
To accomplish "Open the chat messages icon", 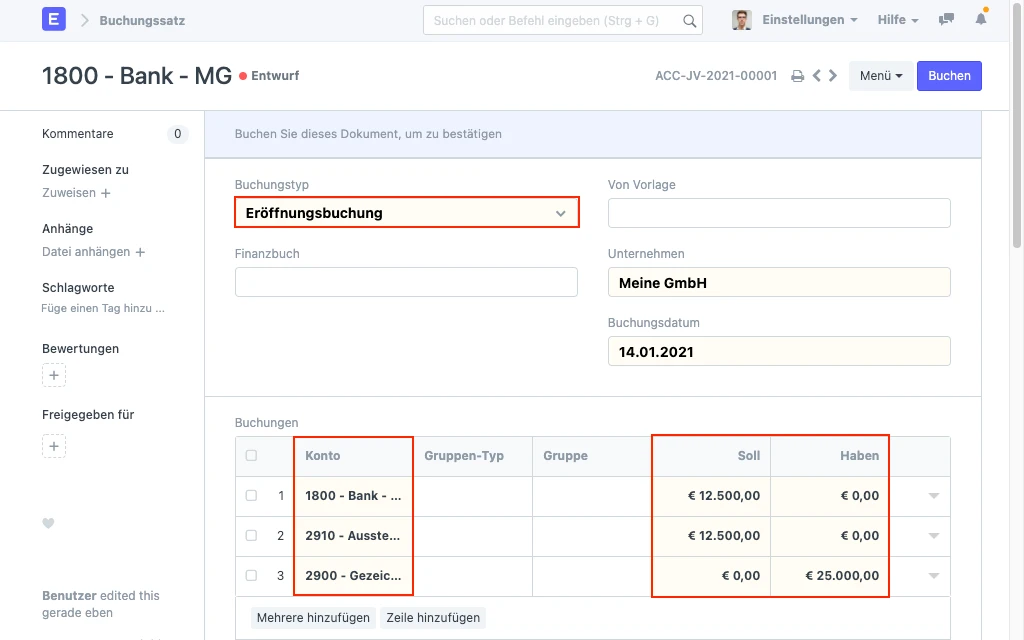I will click(946, 20).
